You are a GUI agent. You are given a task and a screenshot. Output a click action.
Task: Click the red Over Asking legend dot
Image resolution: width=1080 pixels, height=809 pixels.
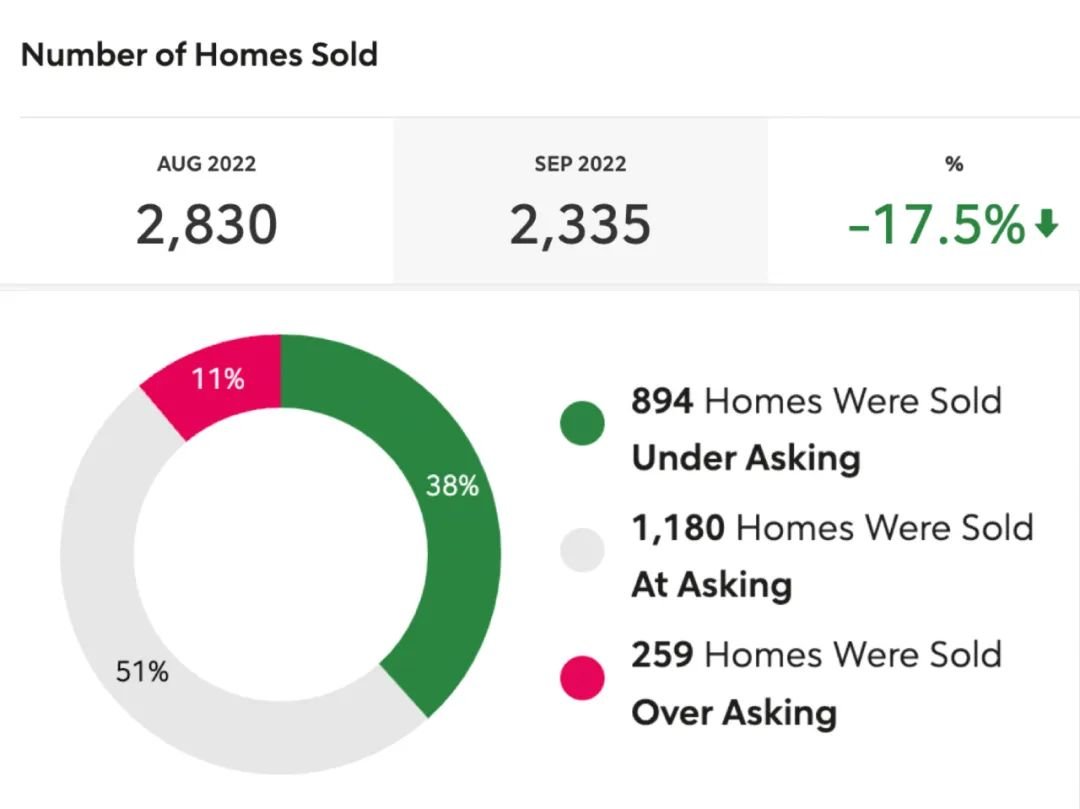pos(583,678)
